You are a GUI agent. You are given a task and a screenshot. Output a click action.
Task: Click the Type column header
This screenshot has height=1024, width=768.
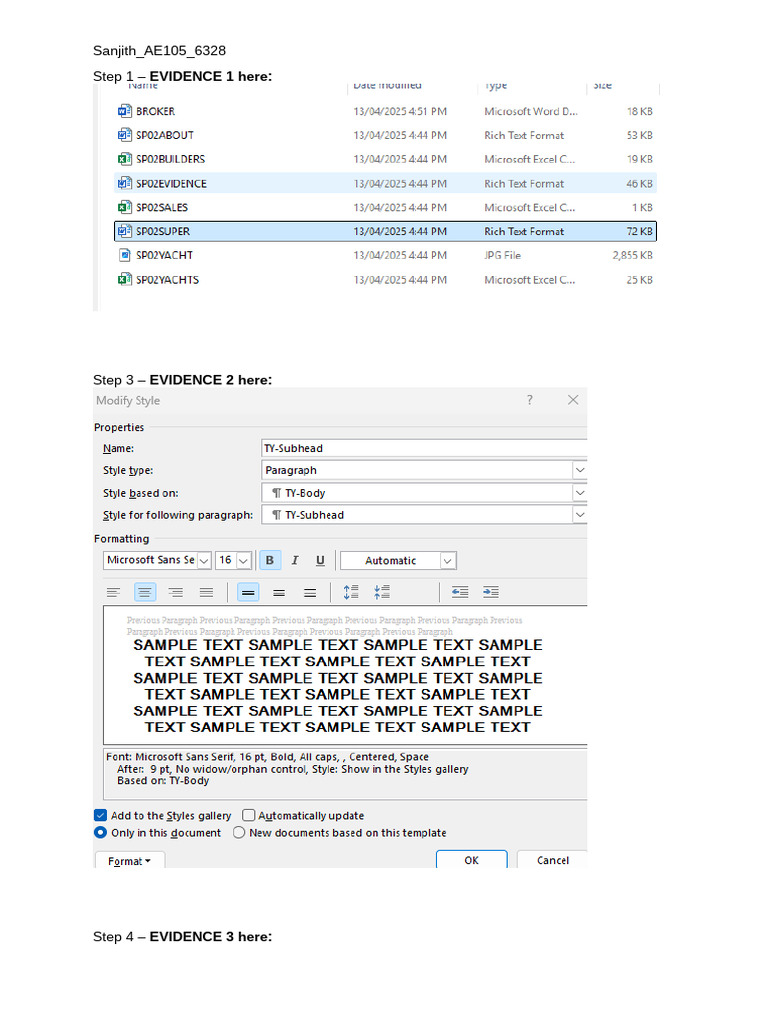coord(496,86)
